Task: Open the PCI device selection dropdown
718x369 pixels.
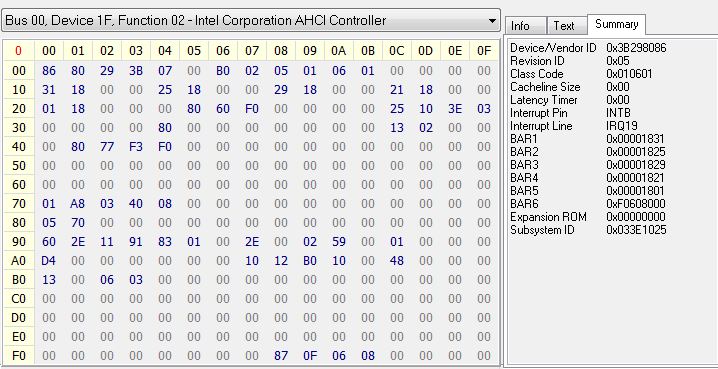Action: (x=250, y=21)
